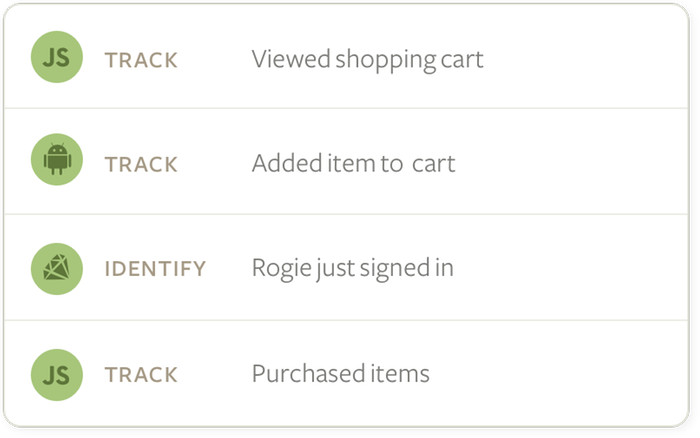This screenshot has height=438, width=700.
Task: Select the IDENTIFY event type label
Action: (155, 269)
